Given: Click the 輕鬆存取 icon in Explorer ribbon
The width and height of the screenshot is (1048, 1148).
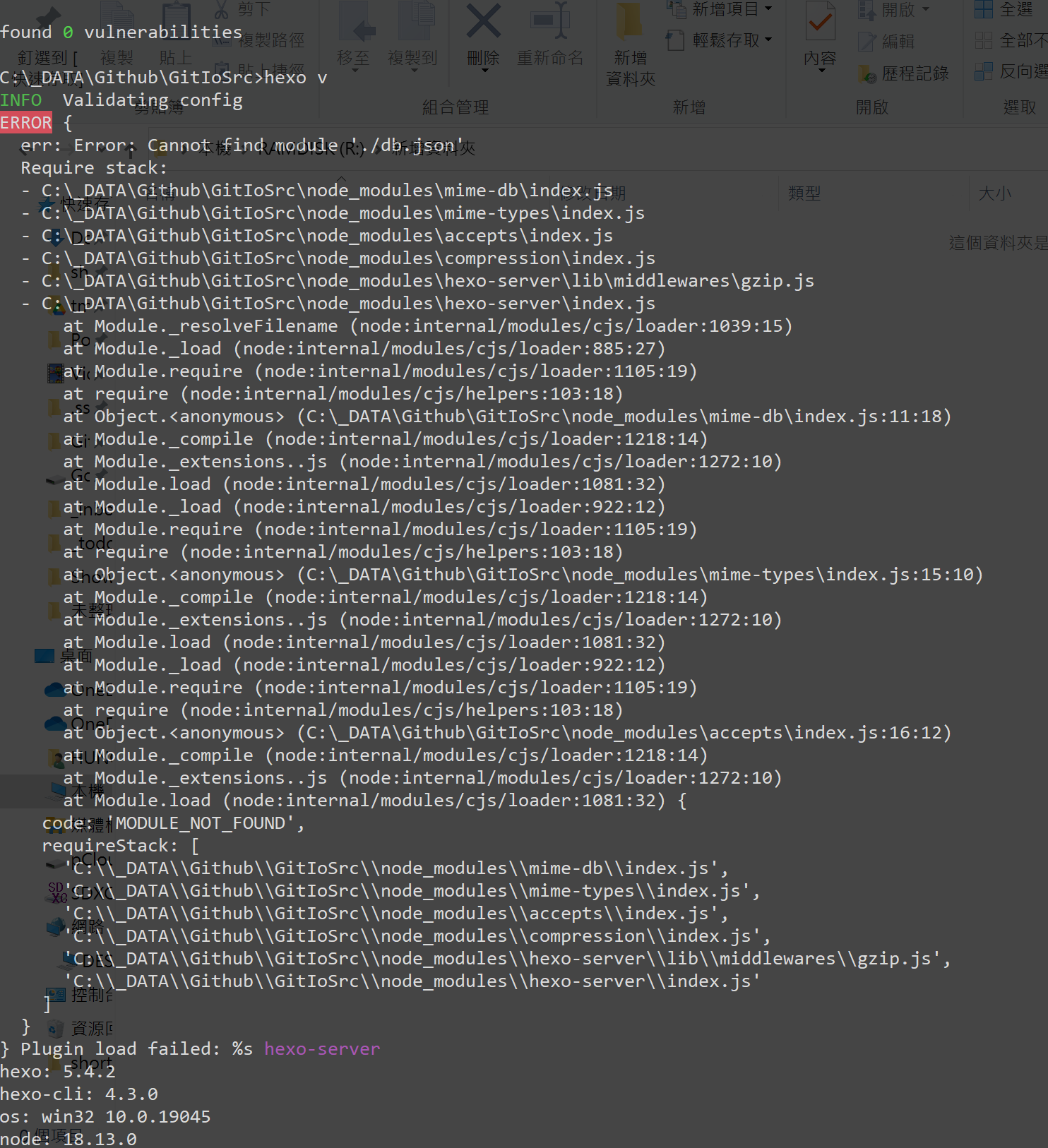Looking at the screenshot, I should coord(676,40).
